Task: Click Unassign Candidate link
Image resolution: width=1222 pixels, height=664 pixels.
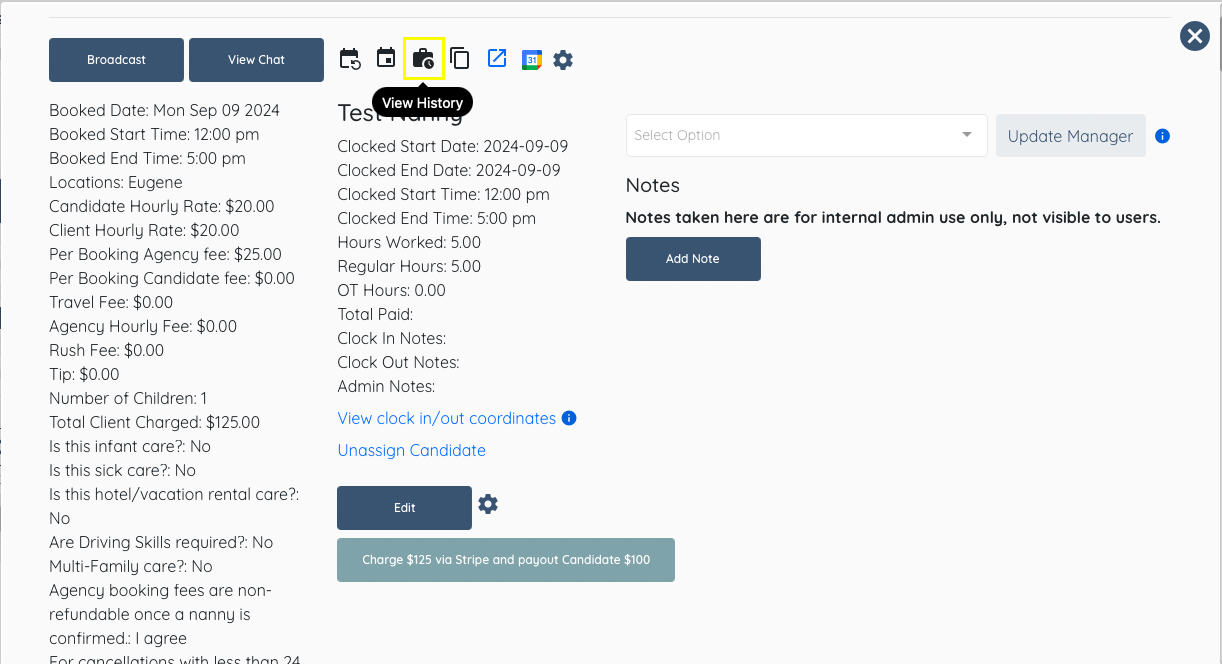Action: [x=412, y=450]
